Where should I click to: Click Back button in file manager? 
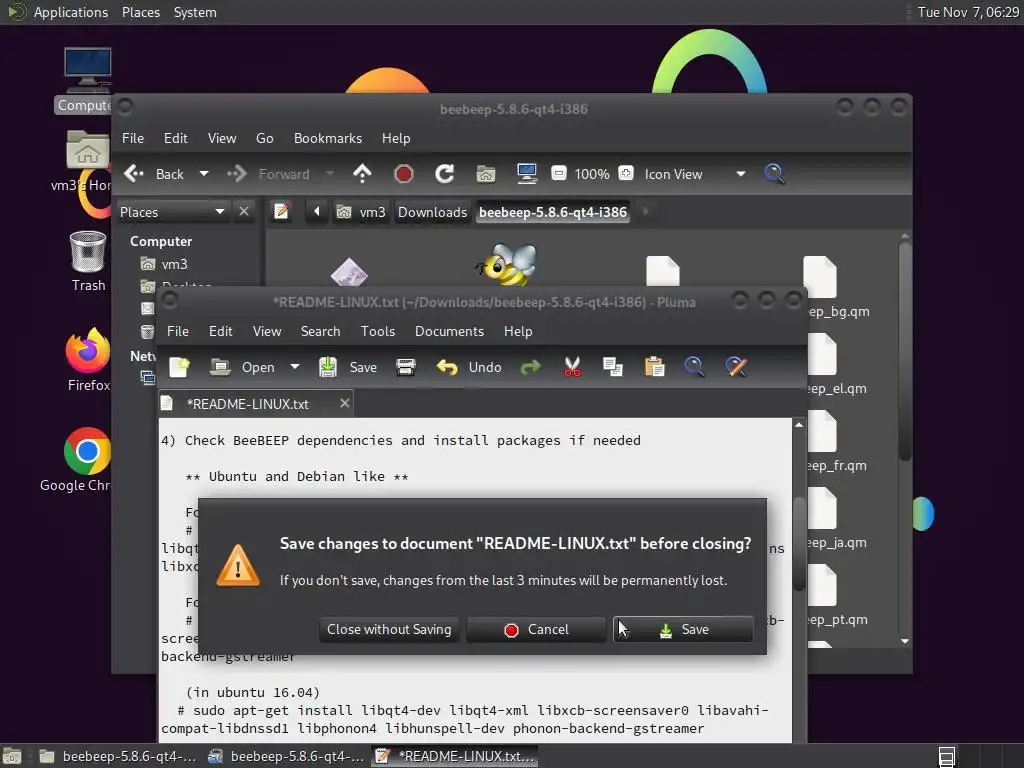click(x=154, y=174)
